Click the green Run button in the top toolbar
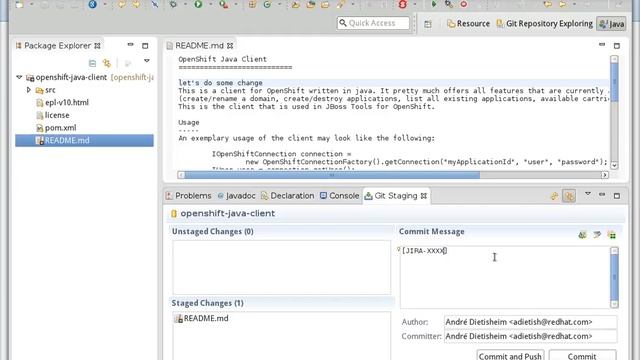The image size is (640, 360). pyautogui.click(x=198, y=4)
